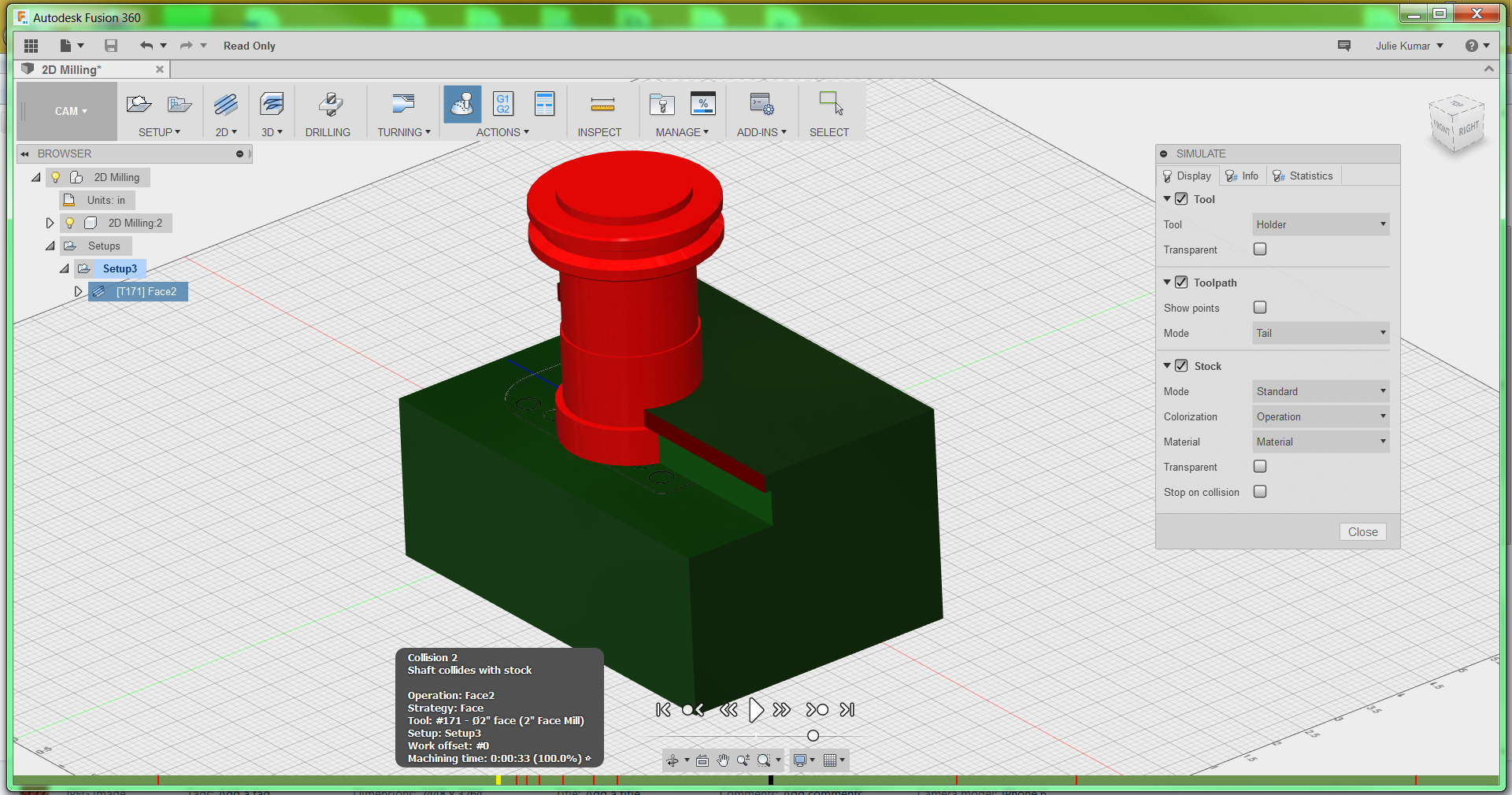The image size is (1512, 795).
Task: Open the SETUP menu
Action: tap(159, 132)
